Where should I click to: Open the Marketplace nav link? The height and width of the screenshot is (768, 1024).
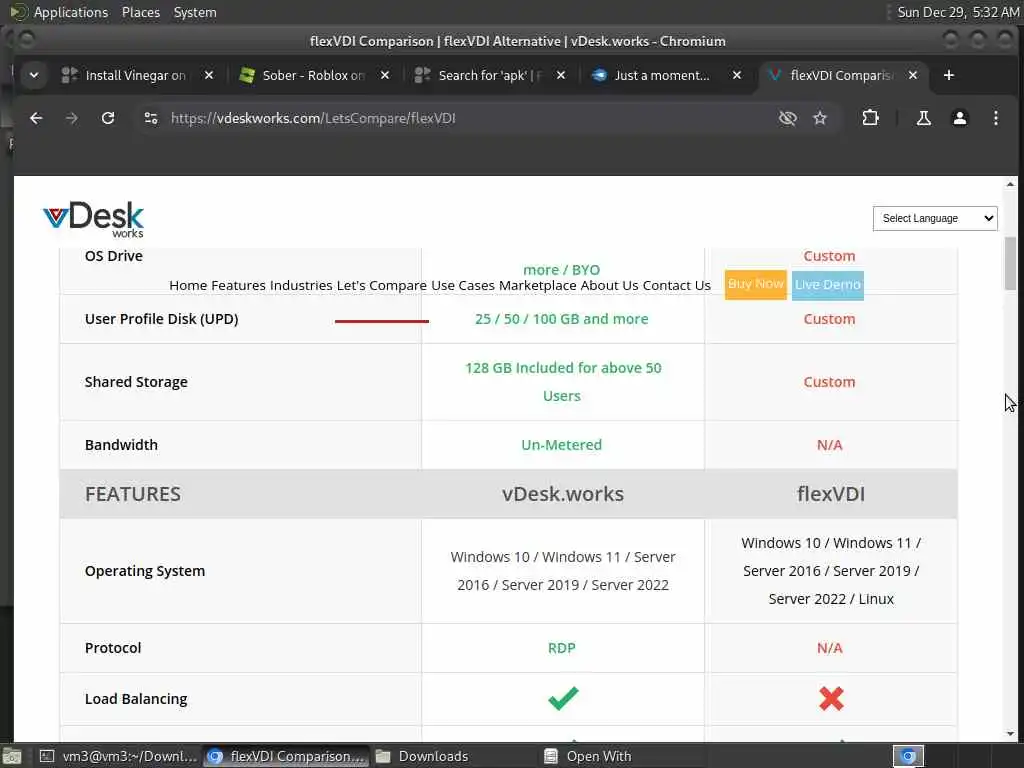coord(537,285)
